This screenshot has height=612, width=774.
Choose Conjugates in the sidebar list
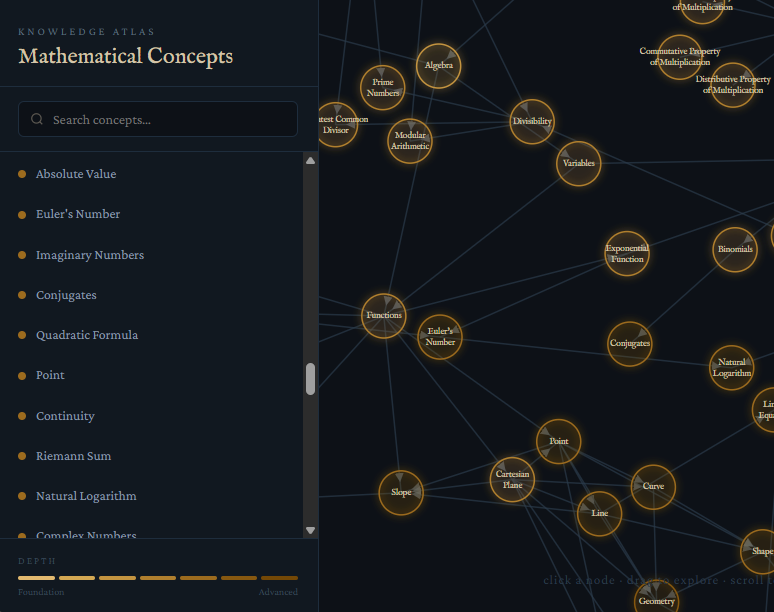[x=152, y=295]
